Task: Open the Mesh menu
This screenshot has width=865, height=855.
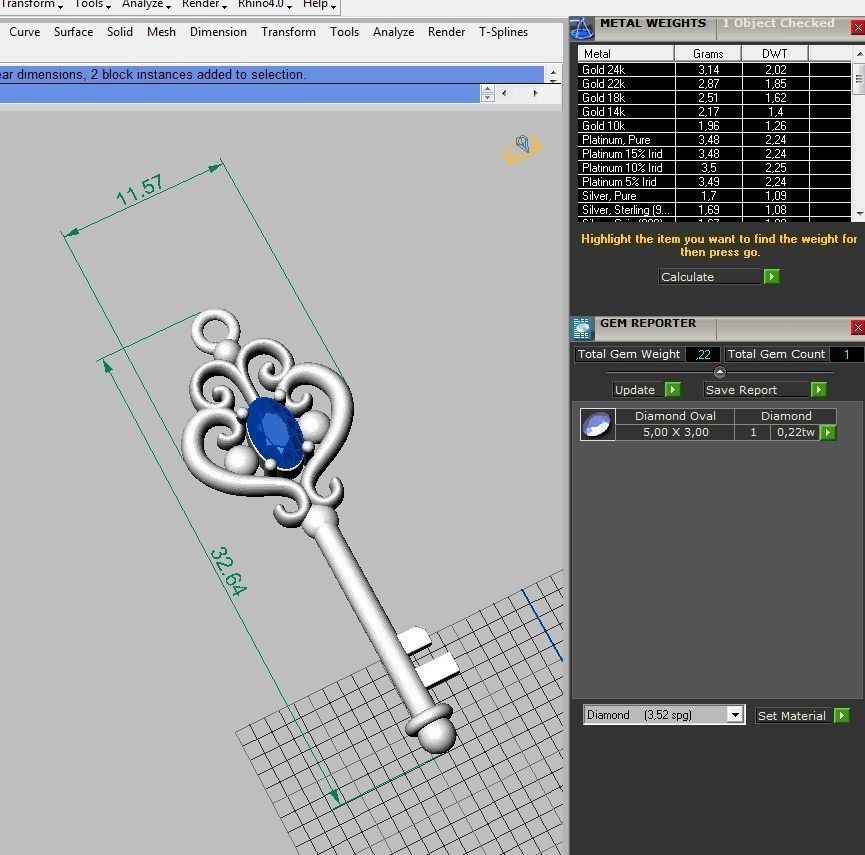Action: coord(161,32)
